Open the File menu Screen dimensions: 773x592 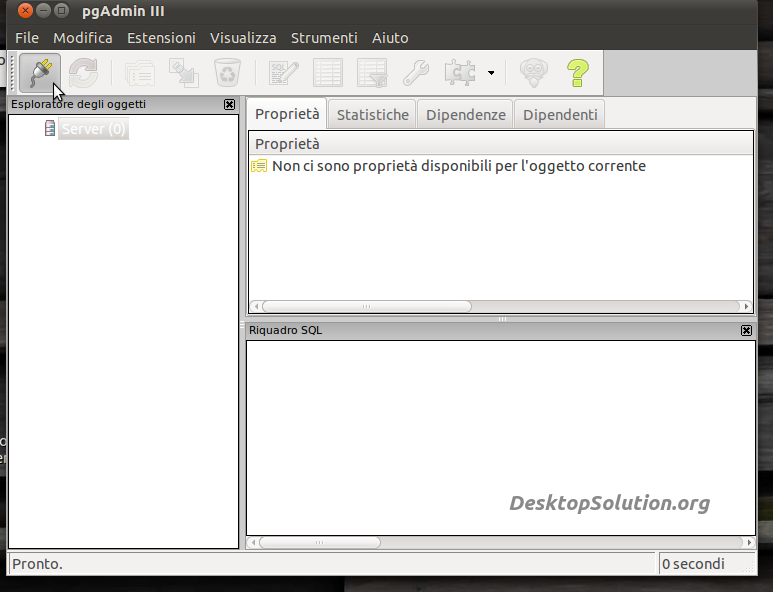[27, 38]
